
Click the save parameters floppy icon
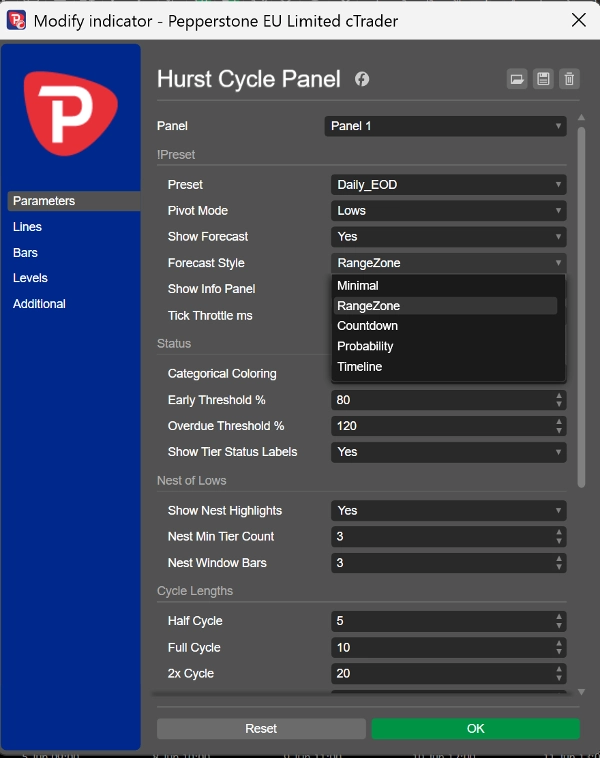pos(543,79)
